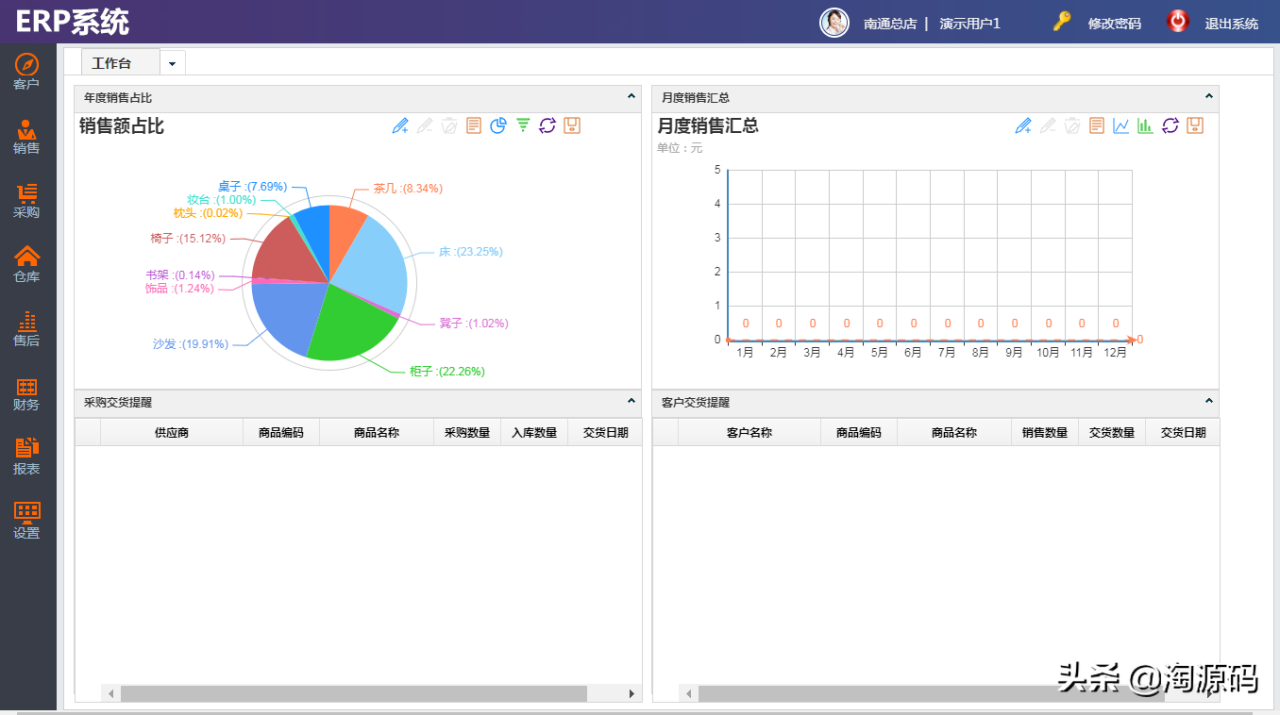Enable mark-line pencil on 月度销售汇总 chart
Screen dimensions: 1280x715
[x=1023, y=125]
